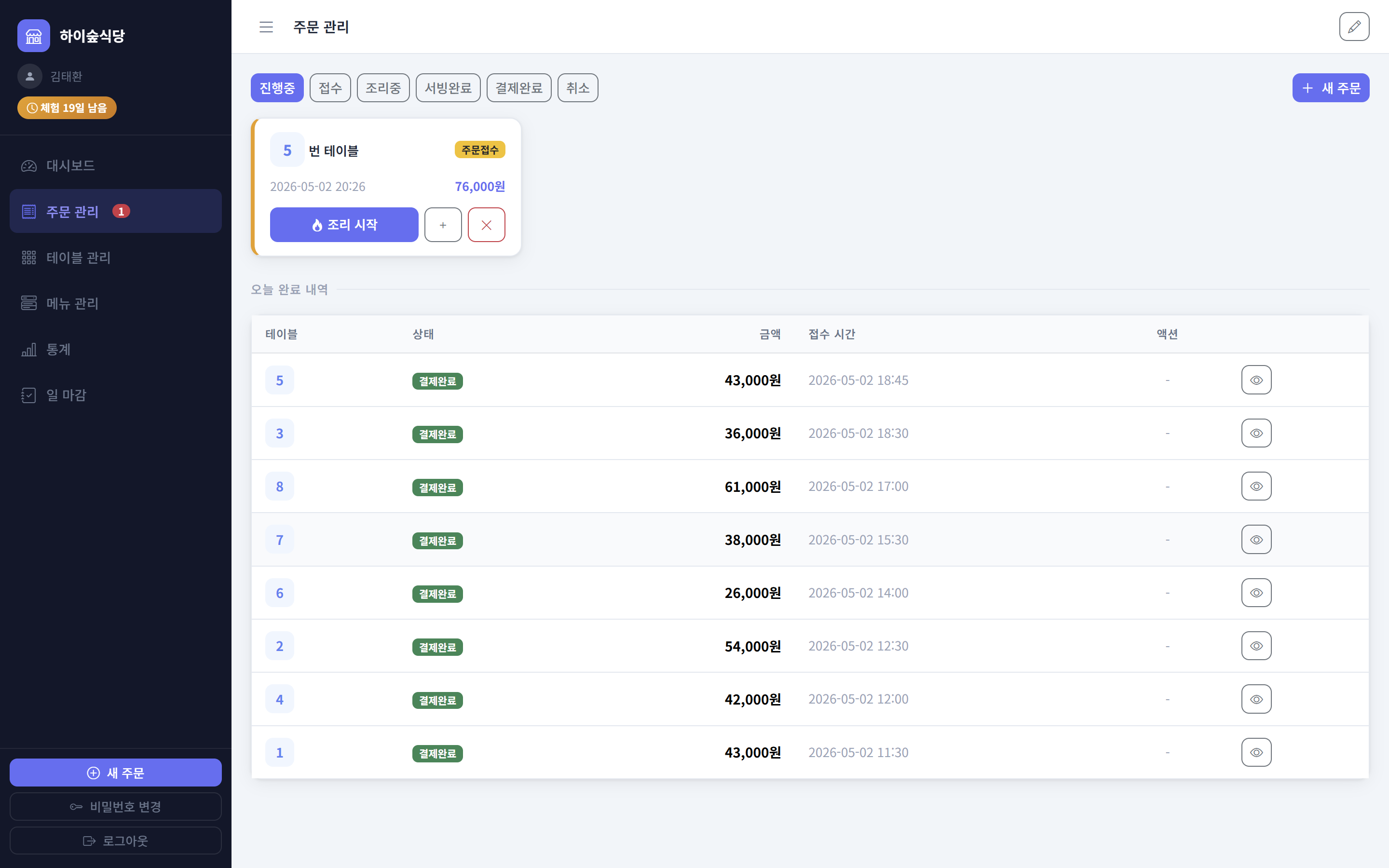Image resolution: width=1389 pixels, height=868 pixels.
Task: Click the red 1 badge on 주문 관리
Action: click(x=121, y=211)
